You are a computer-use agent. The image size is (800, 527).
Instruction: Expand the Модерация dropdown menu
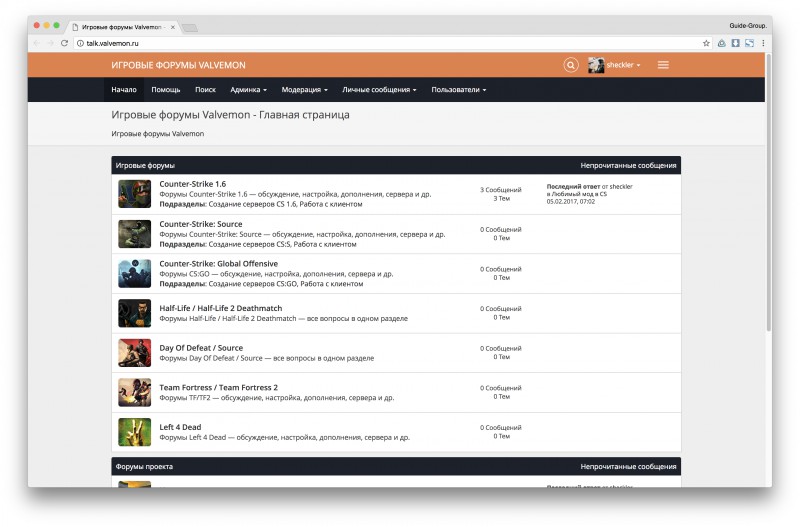tap(305, 90)
